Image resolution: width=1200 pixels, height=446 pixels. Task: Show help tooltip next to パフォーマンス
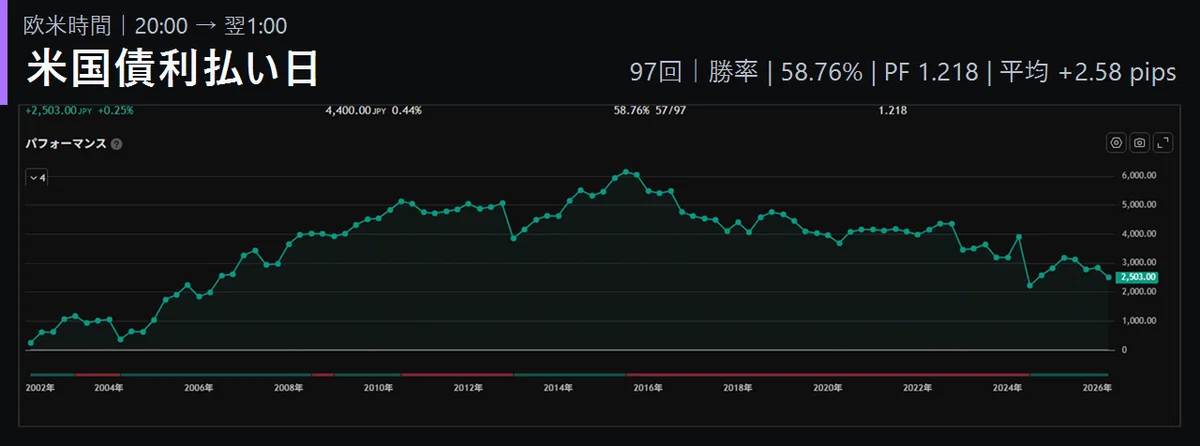pyautogui.click(x=117, y=144)
